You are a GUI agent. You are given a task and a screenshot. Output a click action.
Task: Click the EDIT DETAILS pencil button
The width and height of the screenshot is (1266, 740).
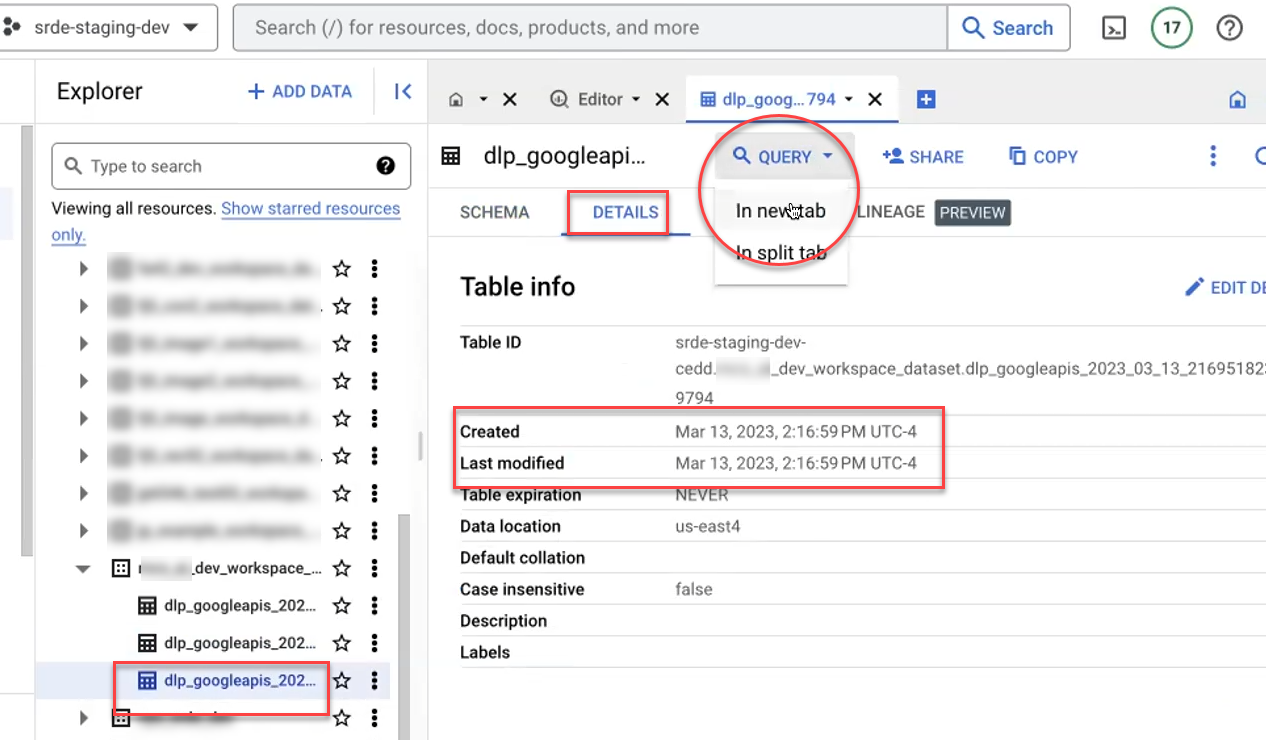[1225, 288]
